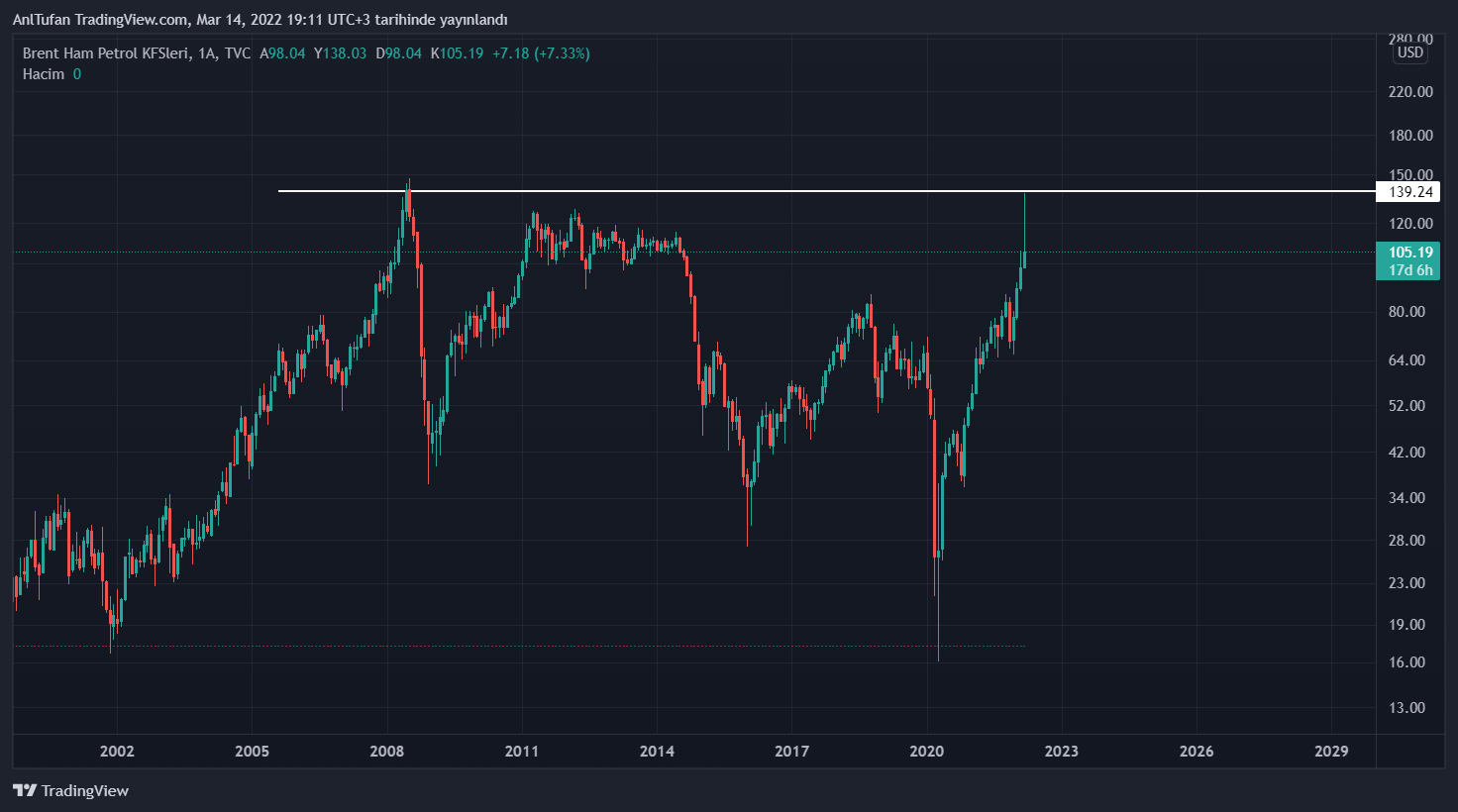
Task: Click the 2014 label on the time axis
Action: click(657, 751)
